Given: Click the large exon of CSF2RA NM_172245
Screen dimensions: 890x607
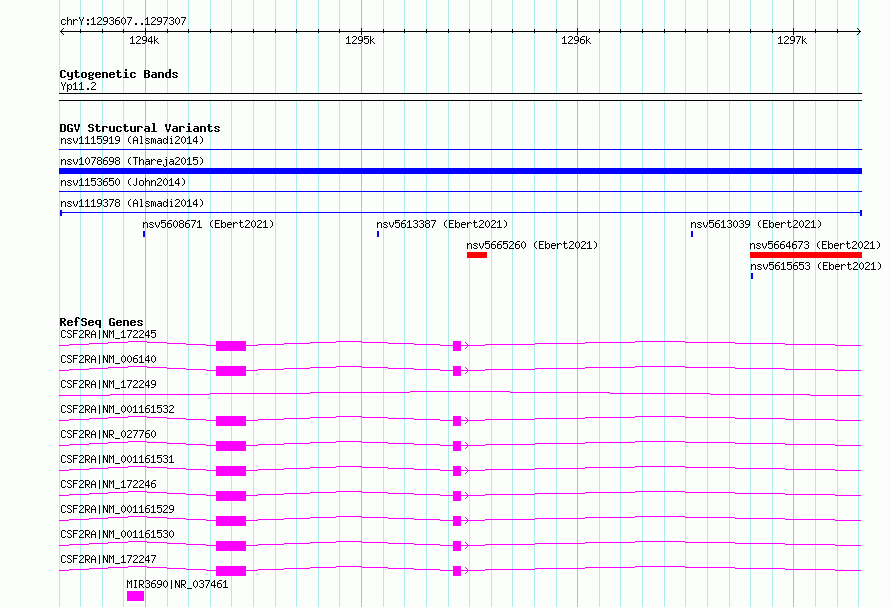Looking at the screenshot, I should (x=231, y=346).
